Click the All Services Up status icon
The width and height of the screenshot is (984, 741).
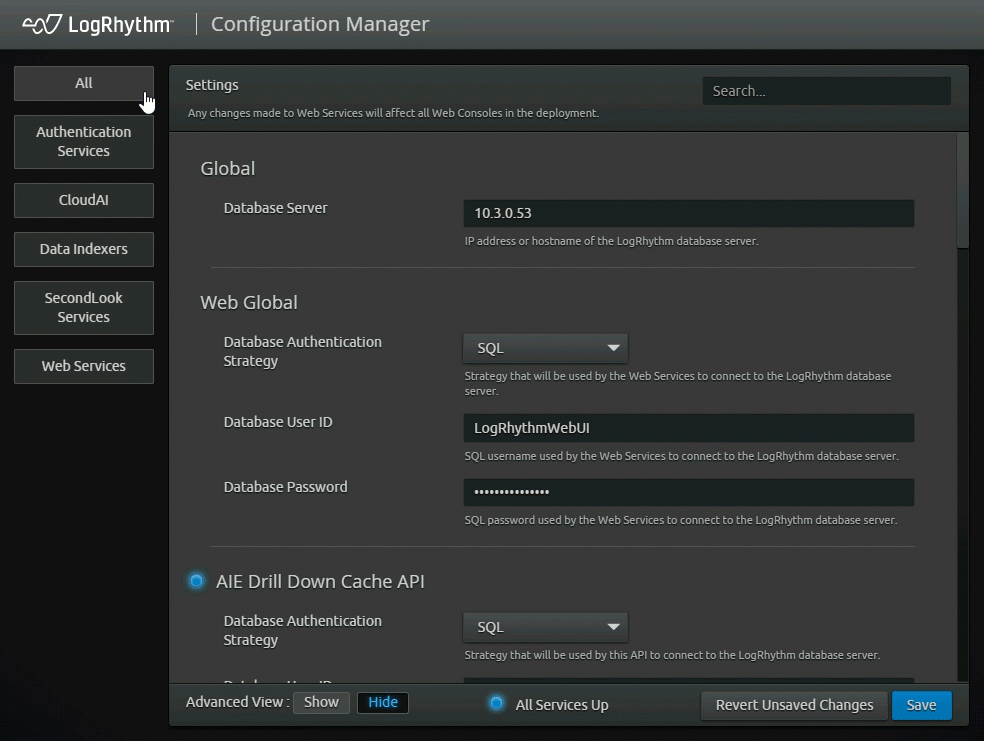496,704
